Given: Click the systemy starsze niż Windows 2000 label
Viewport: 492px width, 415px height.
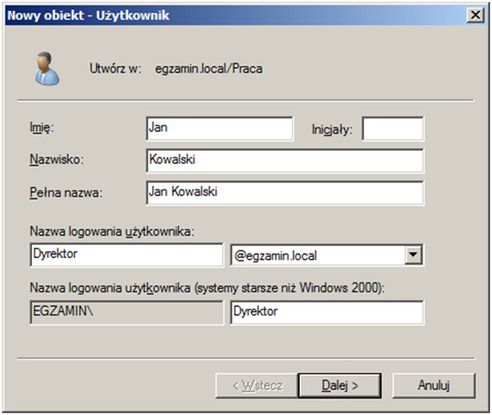Looking at the screenshot, I should tap(207, 288).
